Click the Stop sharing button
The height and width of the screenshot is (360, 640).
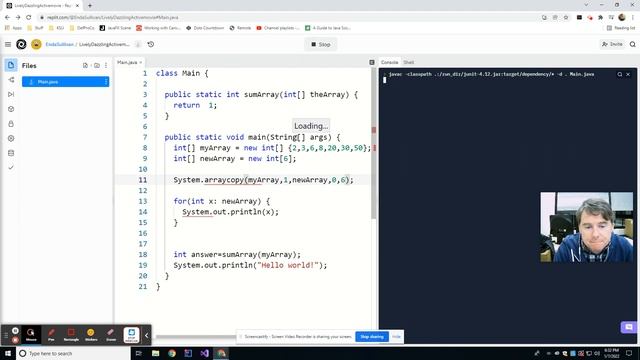coord(372,337)
